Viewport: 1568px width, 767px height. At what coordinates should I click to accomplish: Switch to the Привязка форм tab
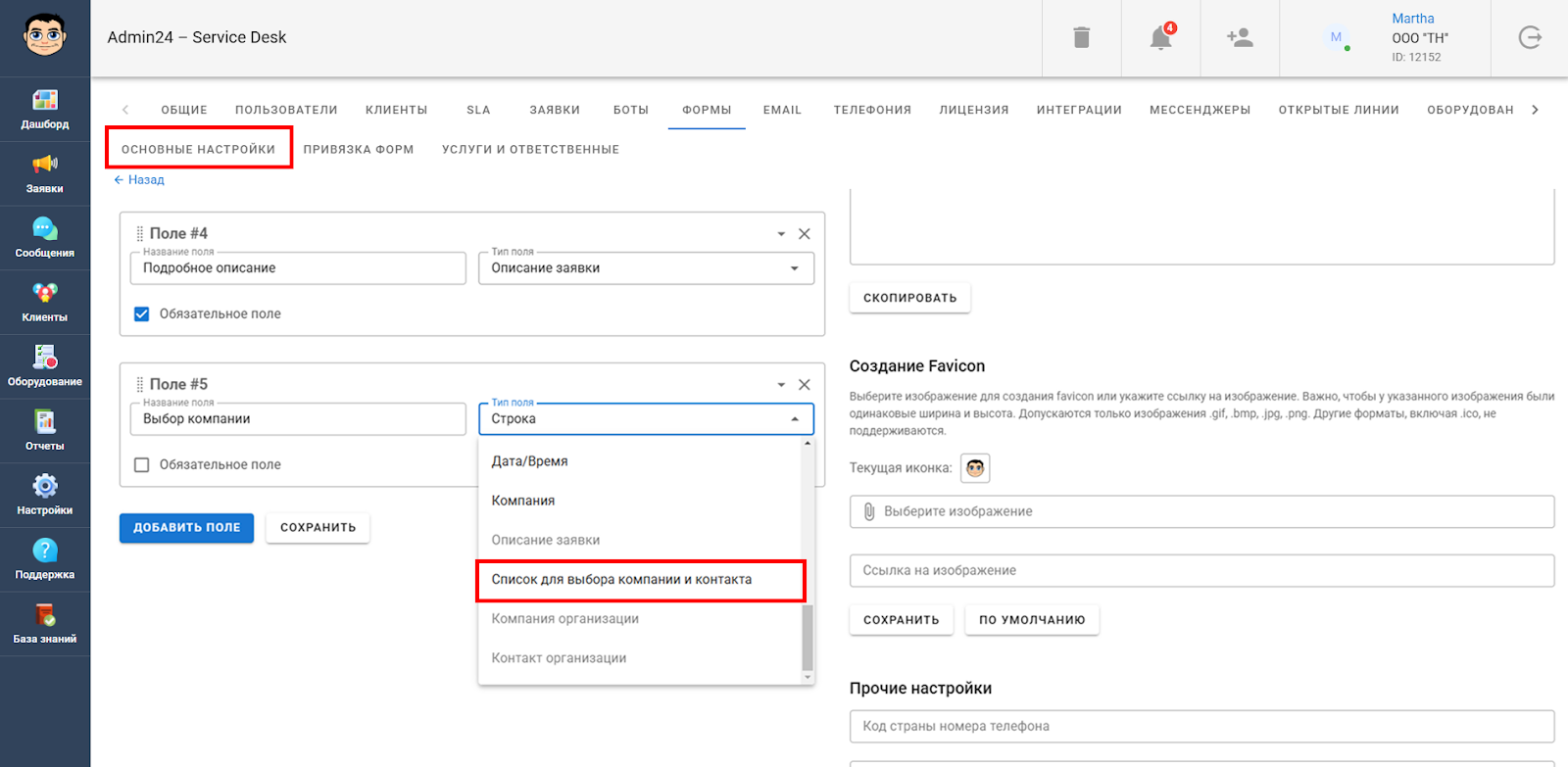358,150
